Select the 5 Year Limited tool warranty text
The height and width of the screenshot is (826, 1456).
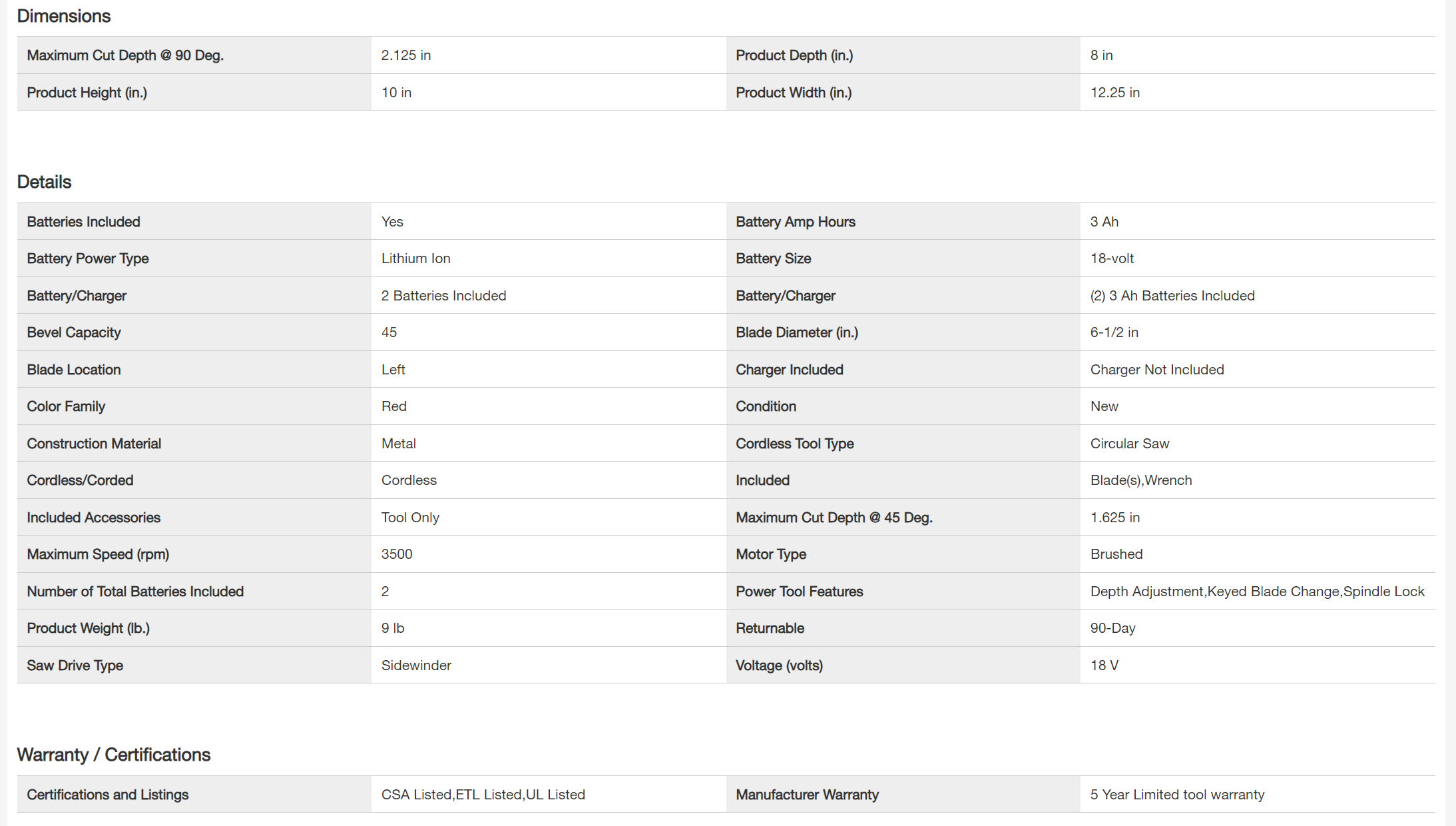click(1177, 795)
